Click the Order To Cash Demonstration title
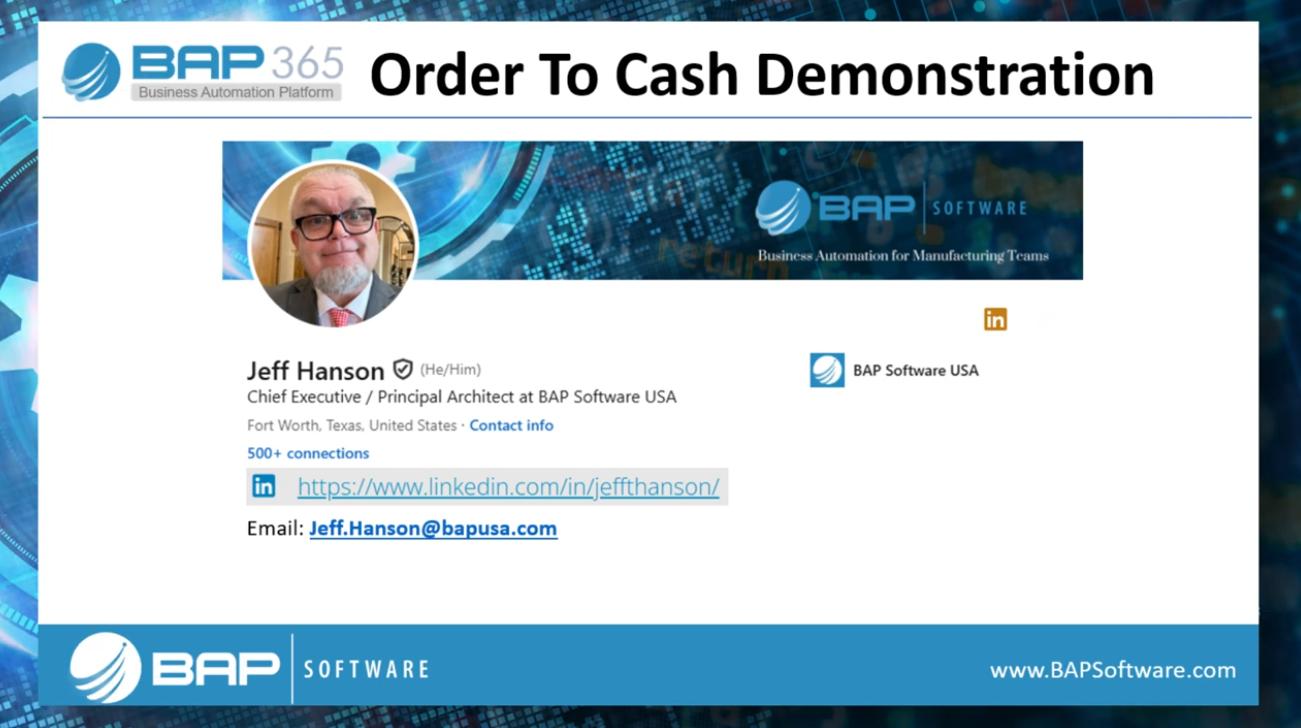This screenshot has height=728, width=1301. pos(762,74)
